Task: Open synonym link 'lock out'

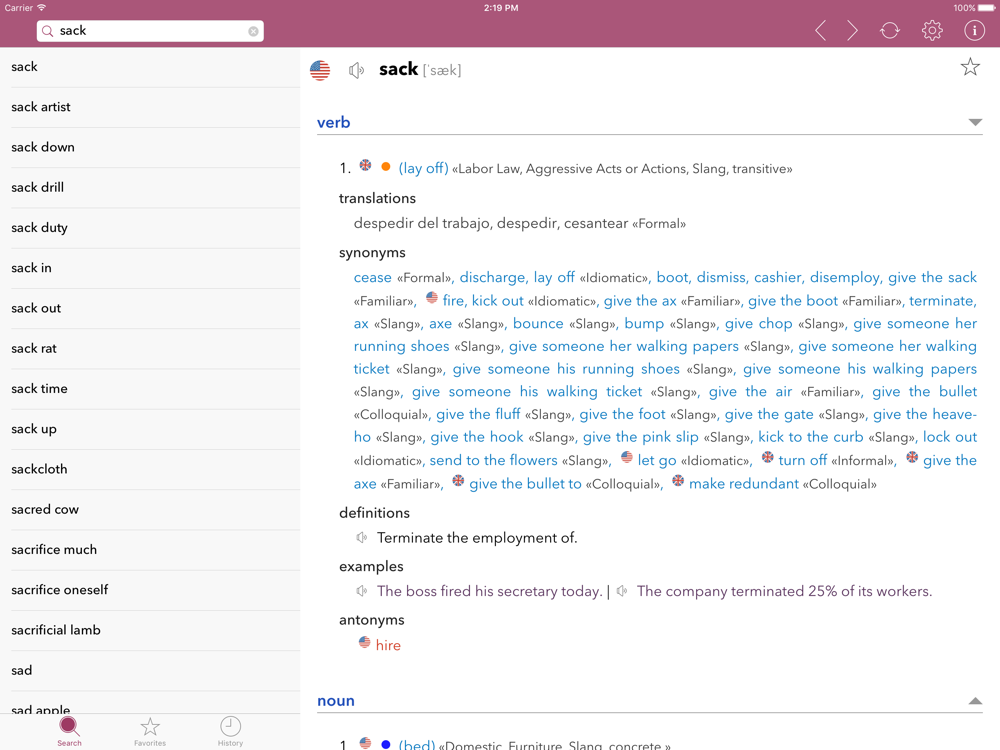Action: 950,437
